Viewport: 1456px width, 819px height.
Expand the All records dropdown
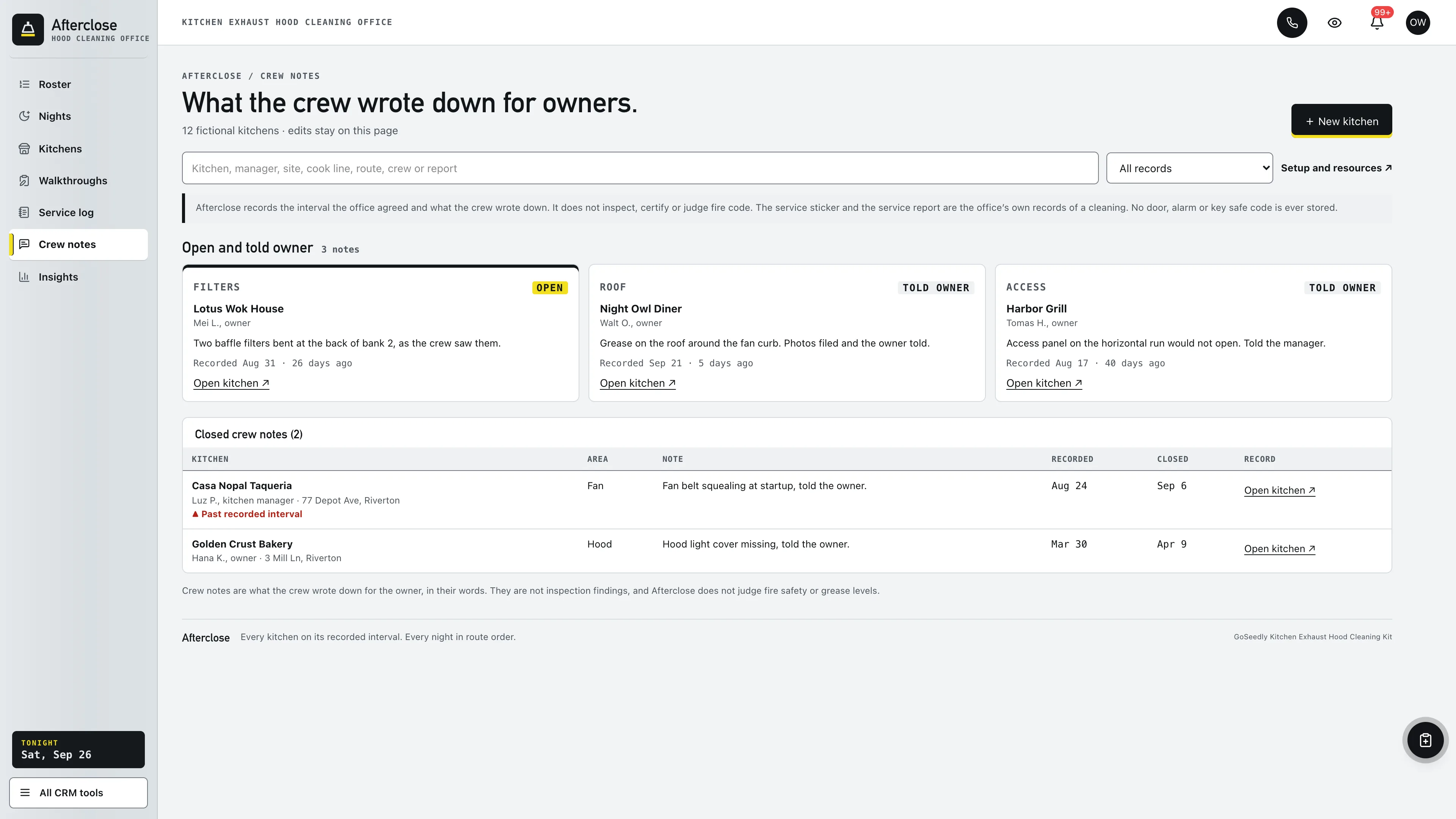[x=1189, y=168]
